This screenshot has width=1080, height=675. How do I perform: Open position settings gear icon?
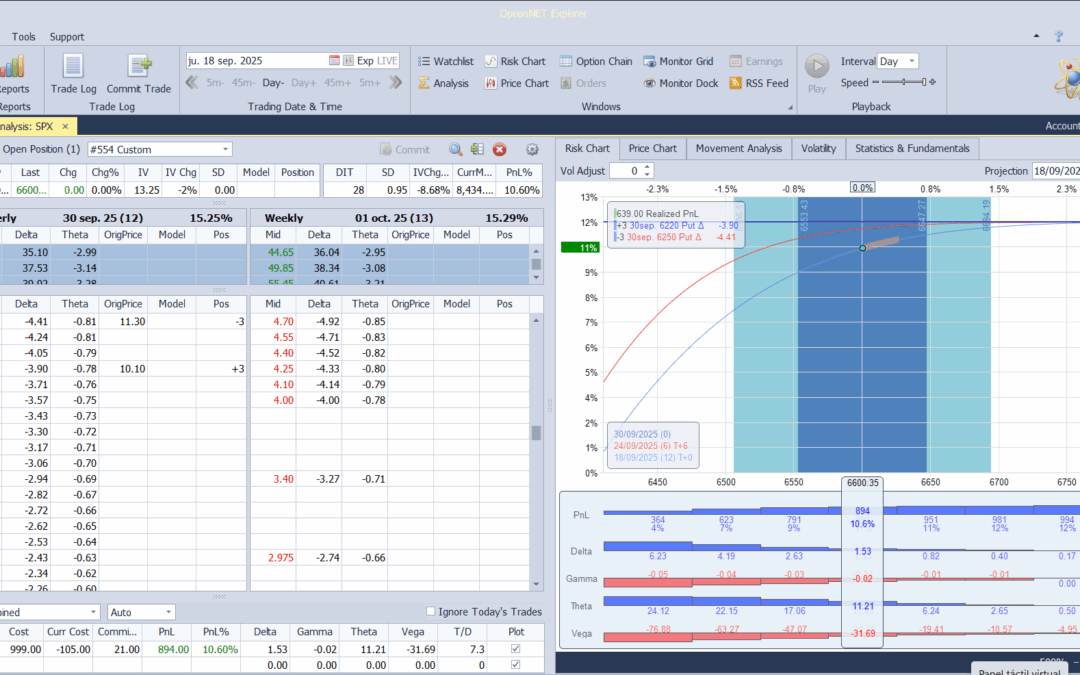[532, 149]
